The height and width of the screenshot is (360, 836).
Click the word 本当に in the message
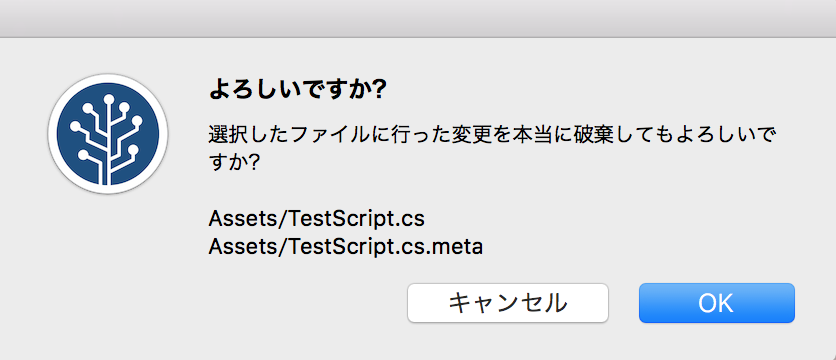544,135
